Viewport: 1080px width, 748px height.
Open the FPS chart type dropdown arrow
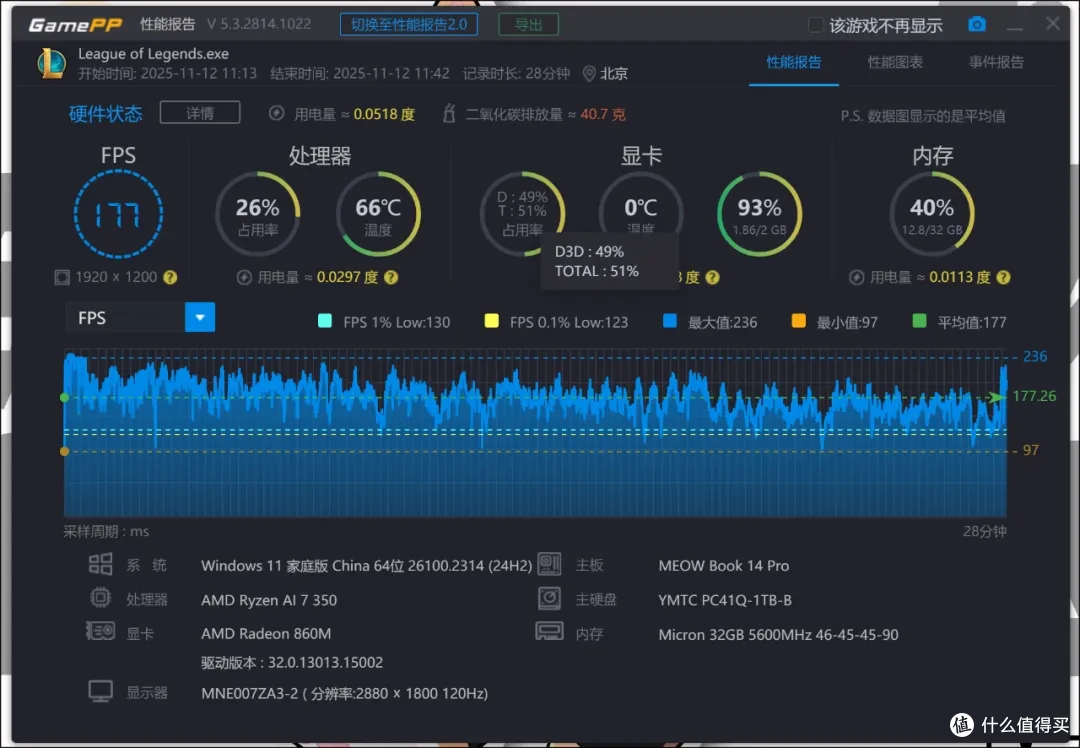pos(200,318)
